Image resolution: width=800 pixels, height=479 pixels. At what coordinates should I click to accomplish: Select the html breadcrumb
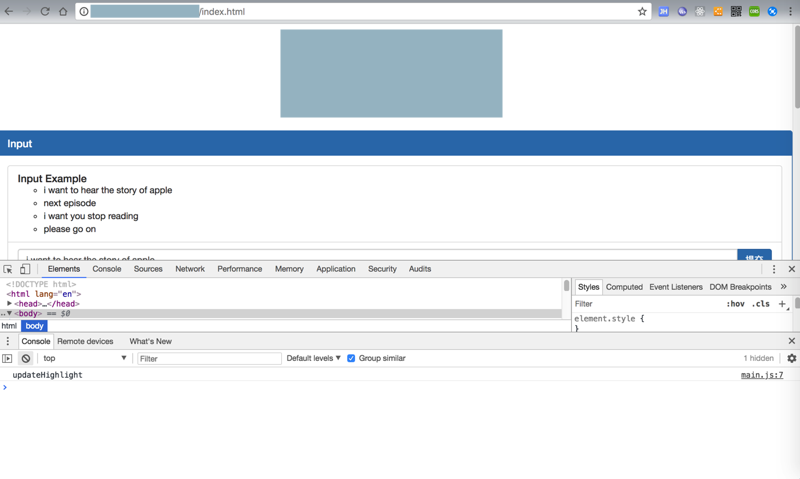click(x=9, y=326)
